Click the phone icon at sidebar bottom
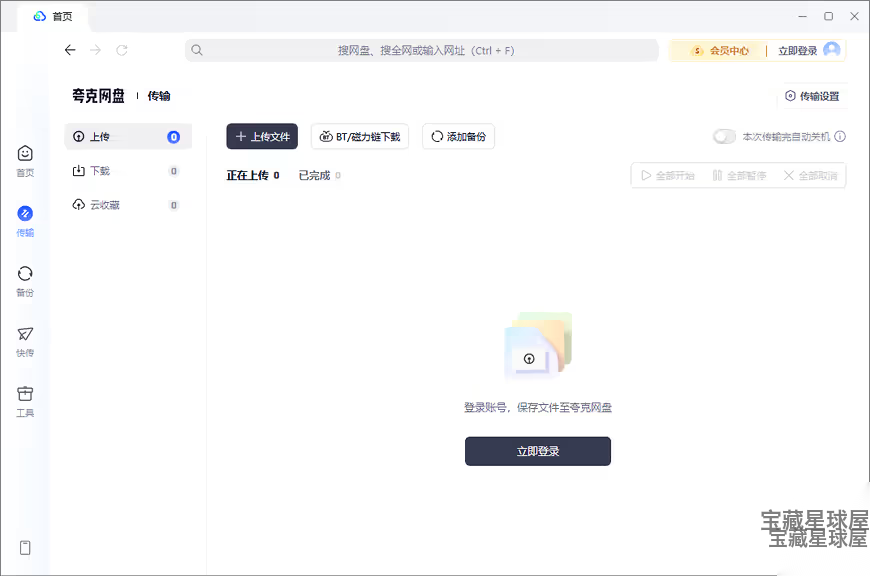 [x=25, y=548]
